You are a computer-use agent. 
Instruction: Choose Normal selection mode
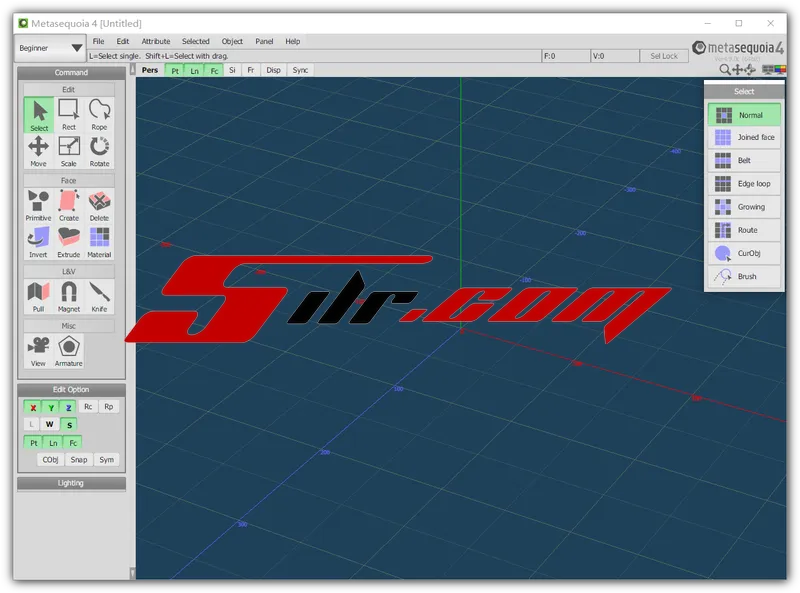(x=744, y=115)
